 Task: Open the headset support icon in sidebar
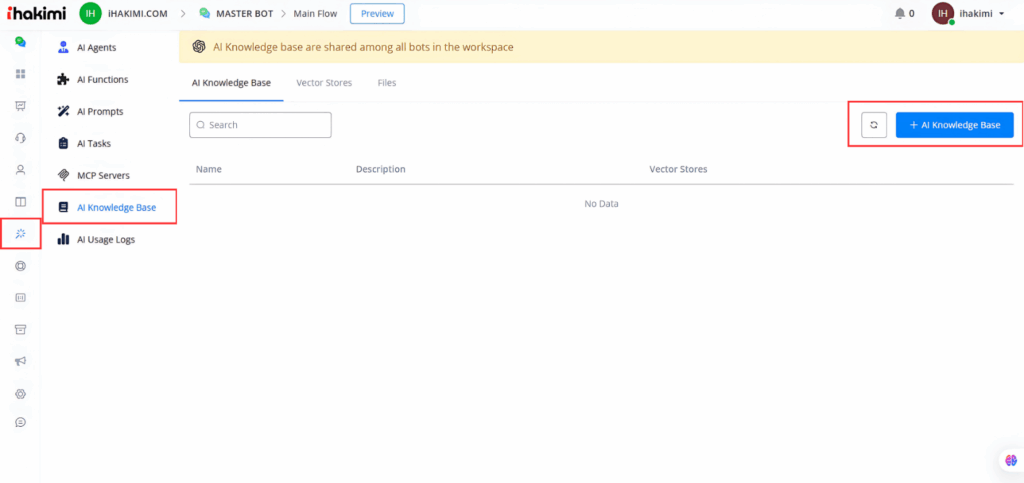(x=20, y=138)
